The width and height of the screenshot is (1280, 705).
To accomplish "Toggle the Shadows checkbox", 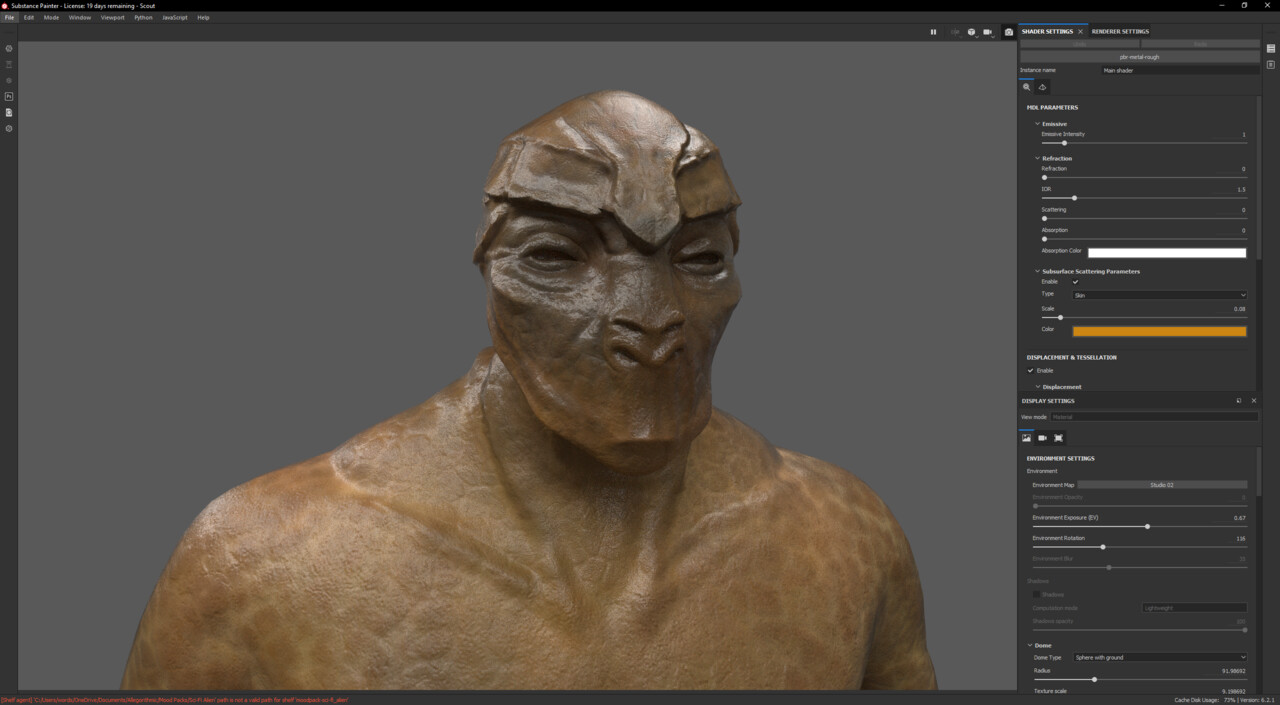I will [1037, 594].
